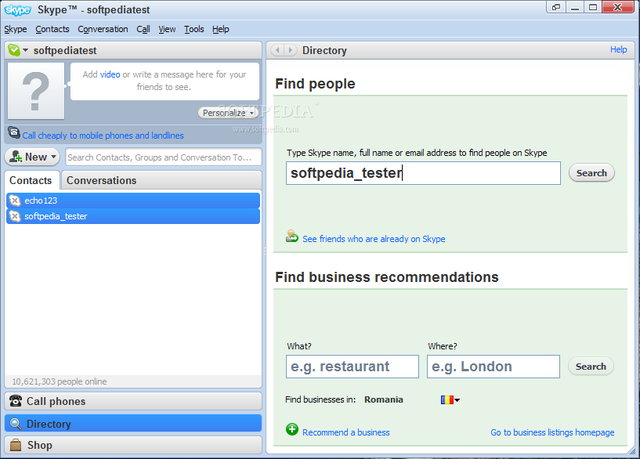Open the Call phones section
The height and width of the screenshot is (459, 640).
coord(133,401)
